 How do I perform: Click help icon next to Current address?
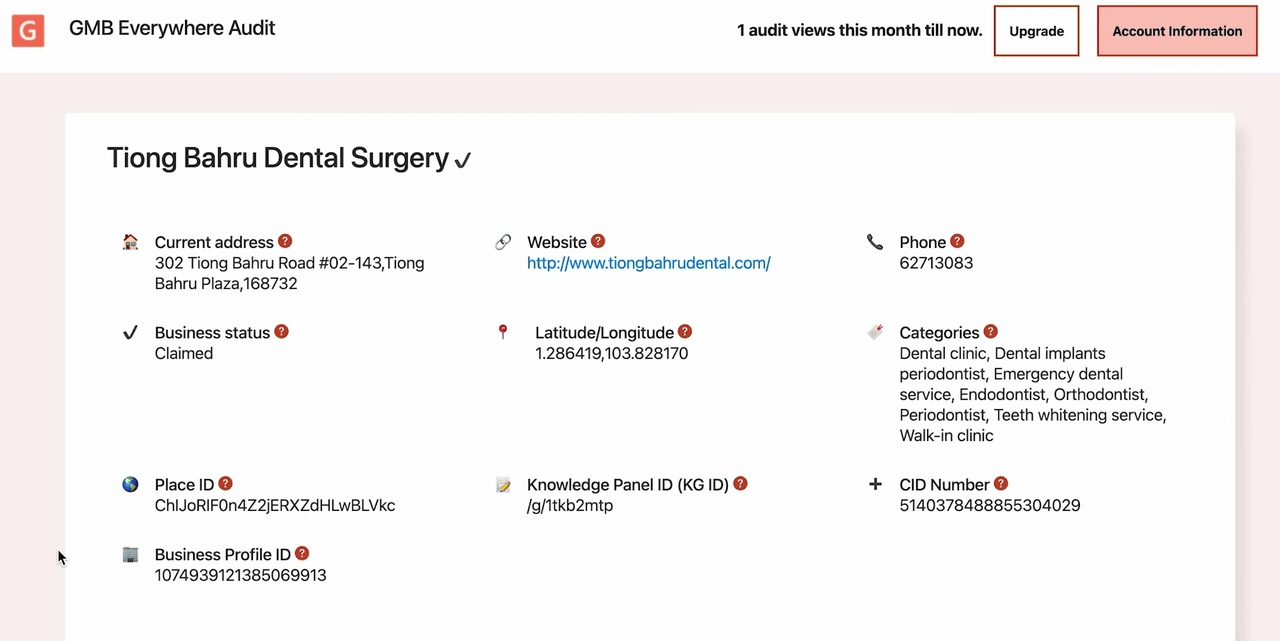285,241
